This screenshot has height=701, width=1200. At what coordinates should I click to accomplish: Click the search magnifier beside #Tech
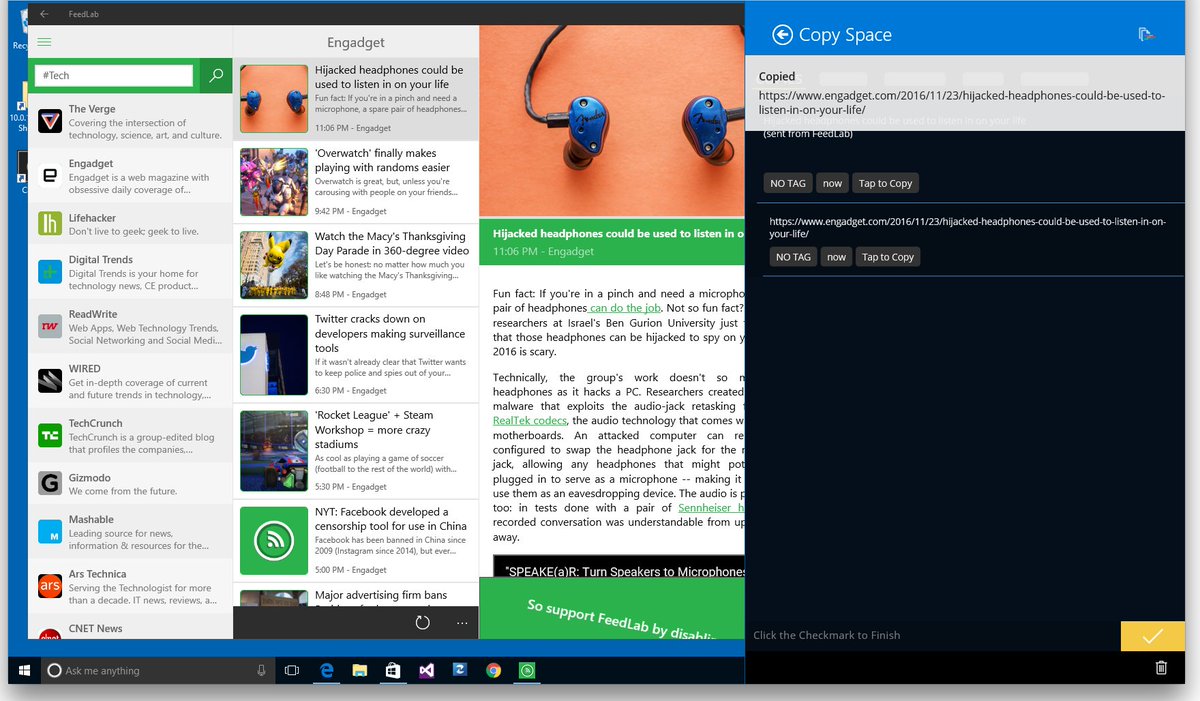coord(216,75)
